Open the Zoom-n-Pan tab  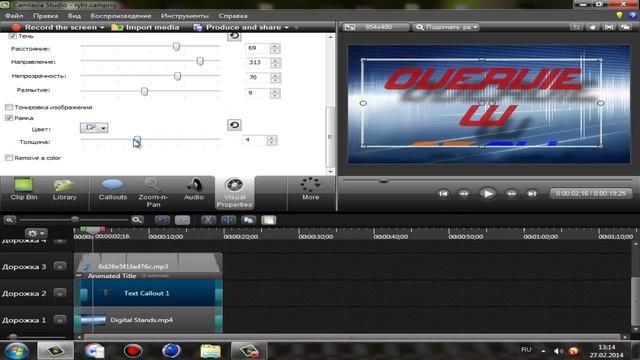(x=153, y=193)
